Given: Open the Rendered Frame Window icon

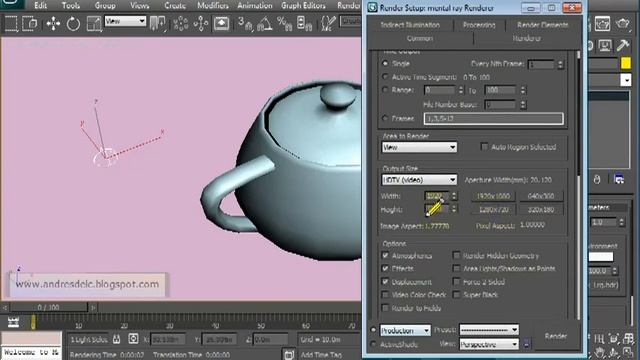Looking at the screenshot, I should [x=602, y=24].
